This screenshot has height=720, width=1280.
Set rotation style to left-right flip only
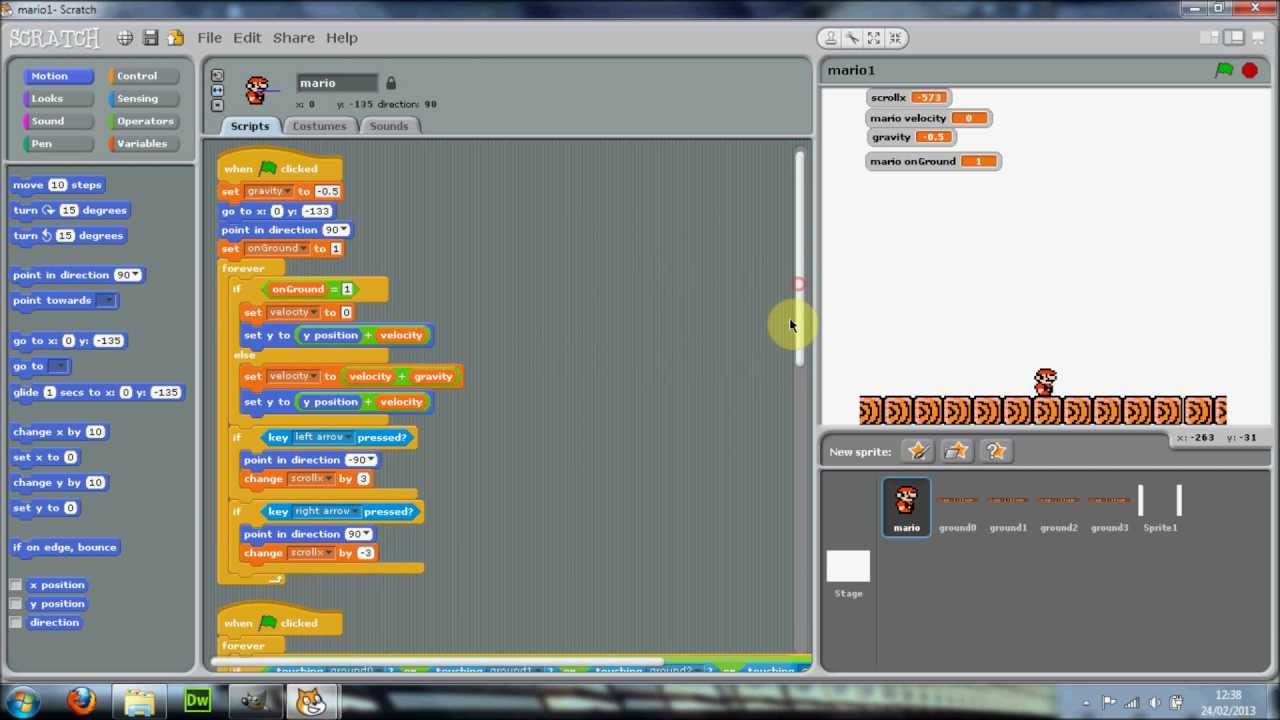coord(217,90)
